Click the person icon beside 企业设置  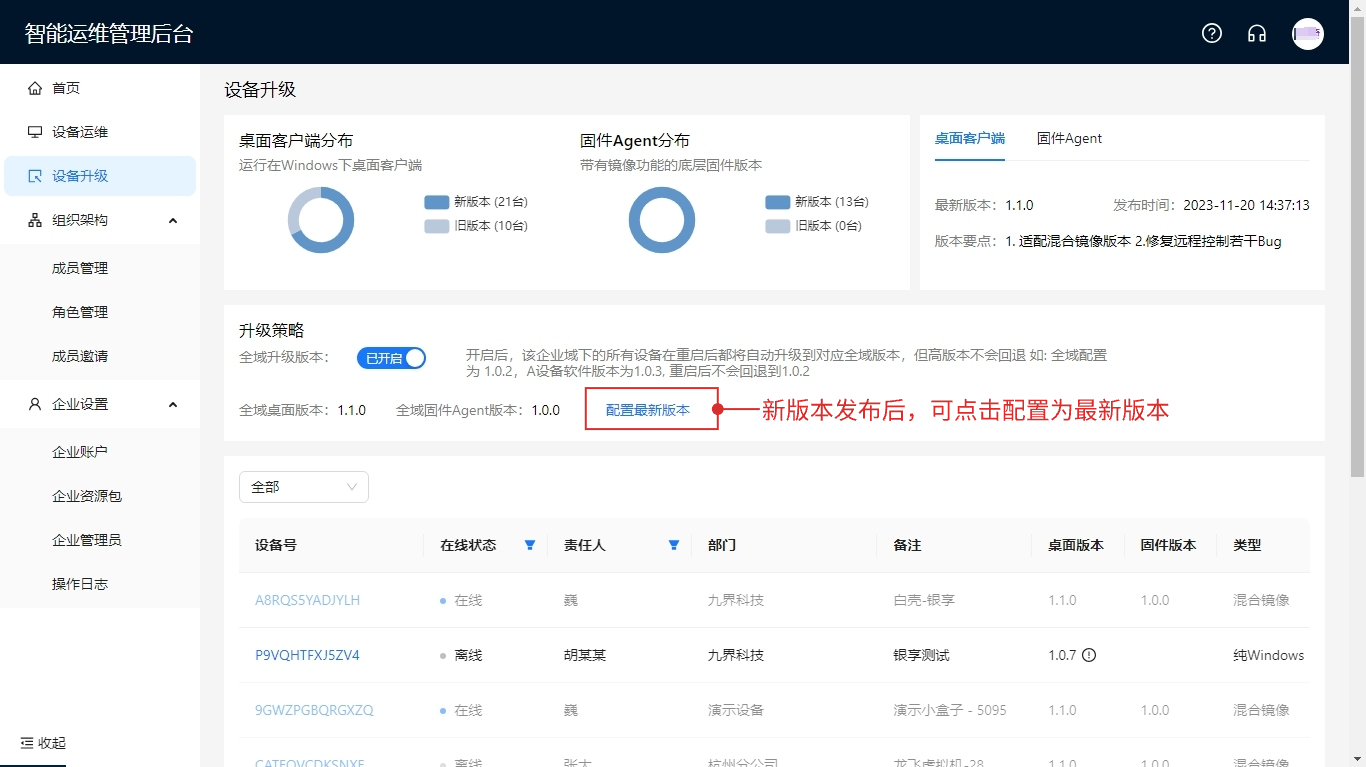35,404
